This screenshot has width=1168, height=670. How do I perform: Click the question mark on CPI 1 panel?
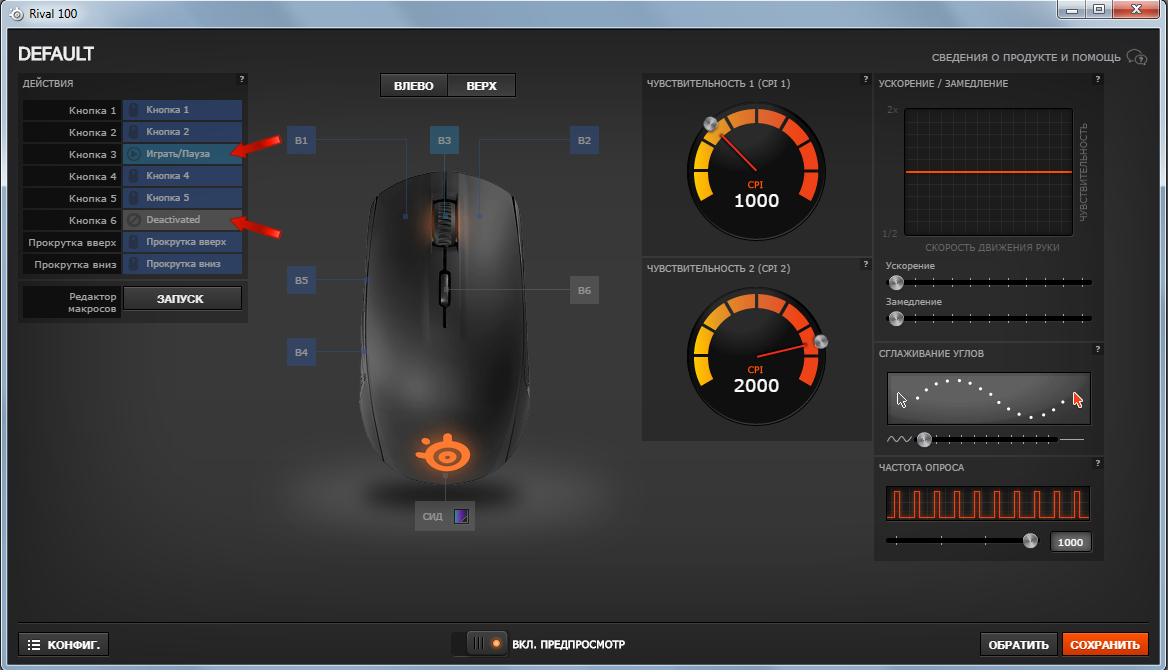click(x=866, y=79)
